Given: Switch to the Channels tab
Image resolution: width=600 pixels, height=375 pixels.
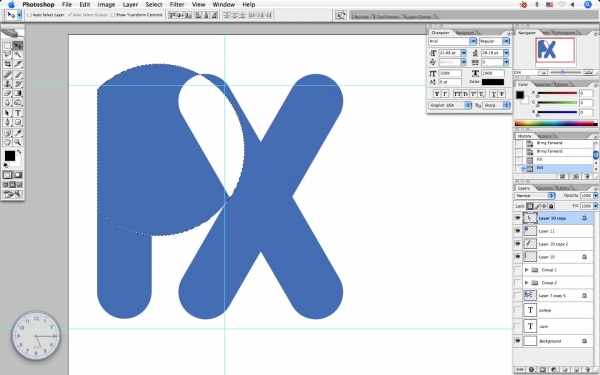Looking at the screenshot, I should [x=544, y=188].
